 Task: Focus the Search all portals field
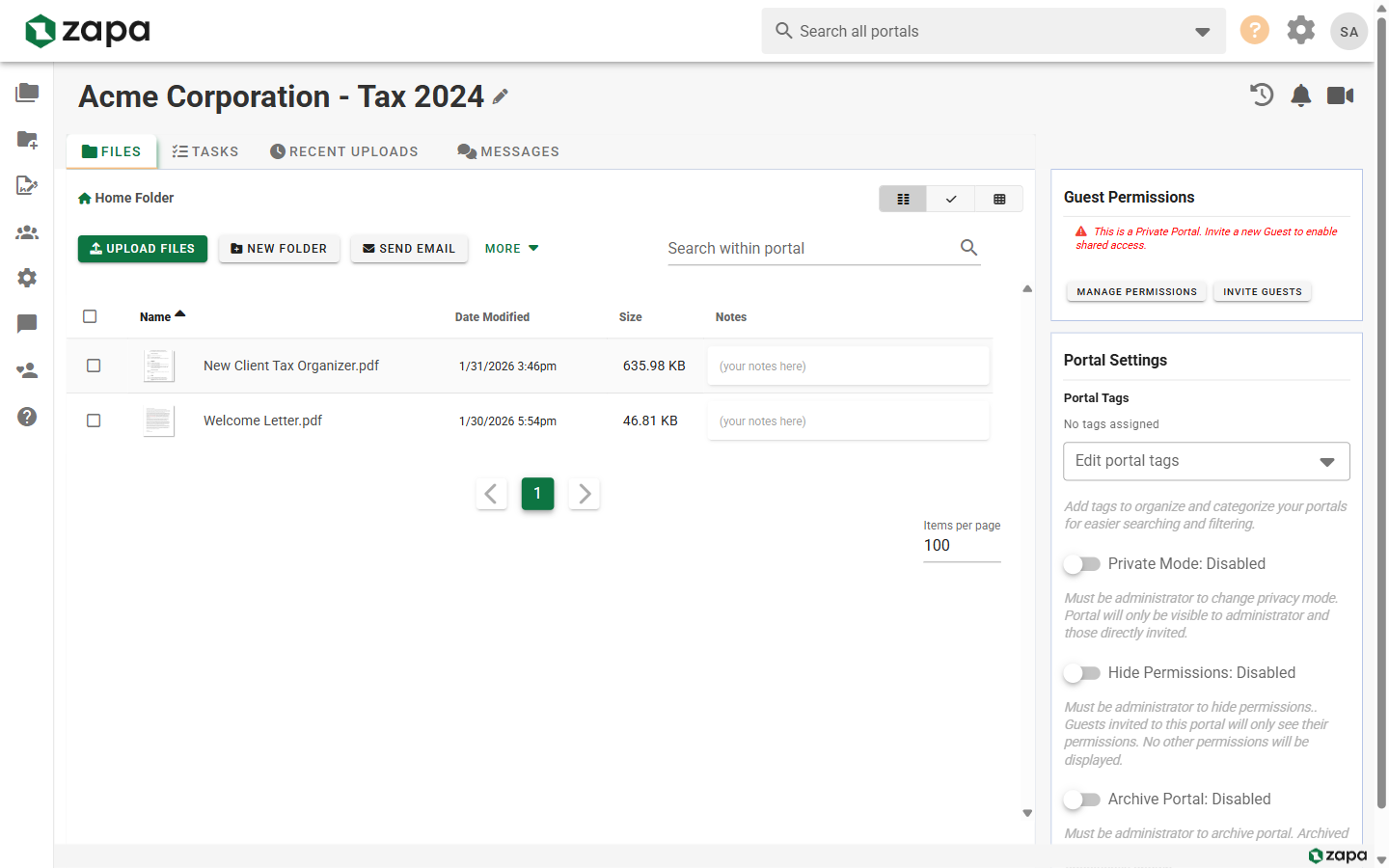tap(994, 31)
